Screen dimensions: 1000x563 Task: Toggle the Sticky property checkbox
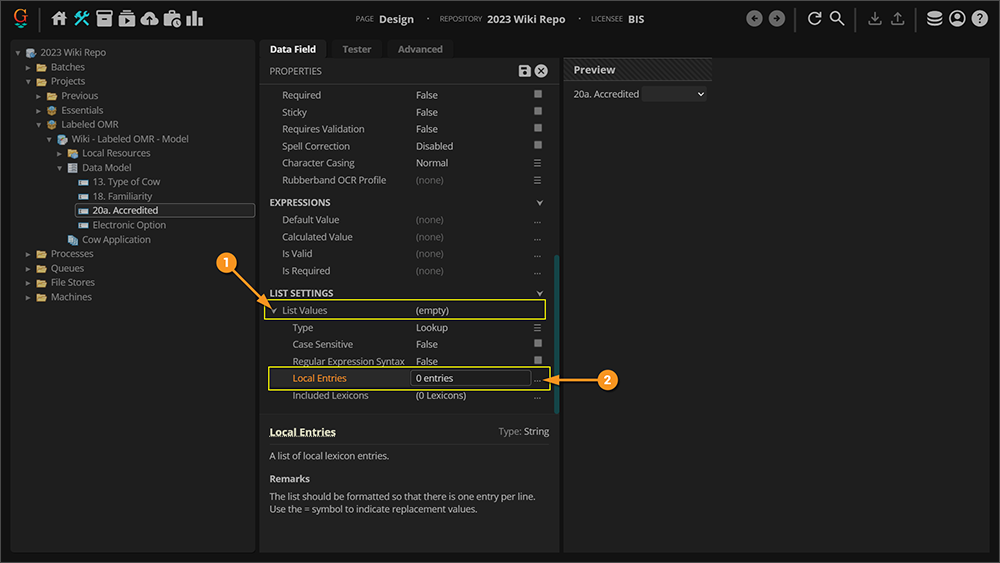[x=538, y=112]
